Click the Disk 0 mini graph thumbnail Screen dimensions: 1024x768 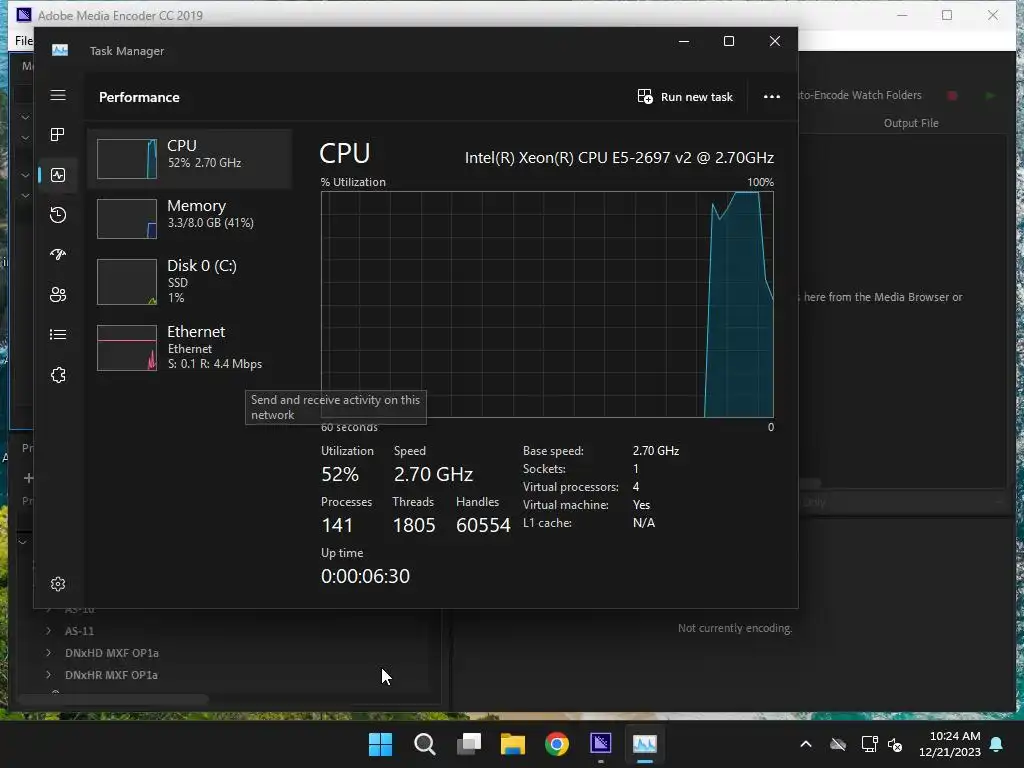click(127, 282)
